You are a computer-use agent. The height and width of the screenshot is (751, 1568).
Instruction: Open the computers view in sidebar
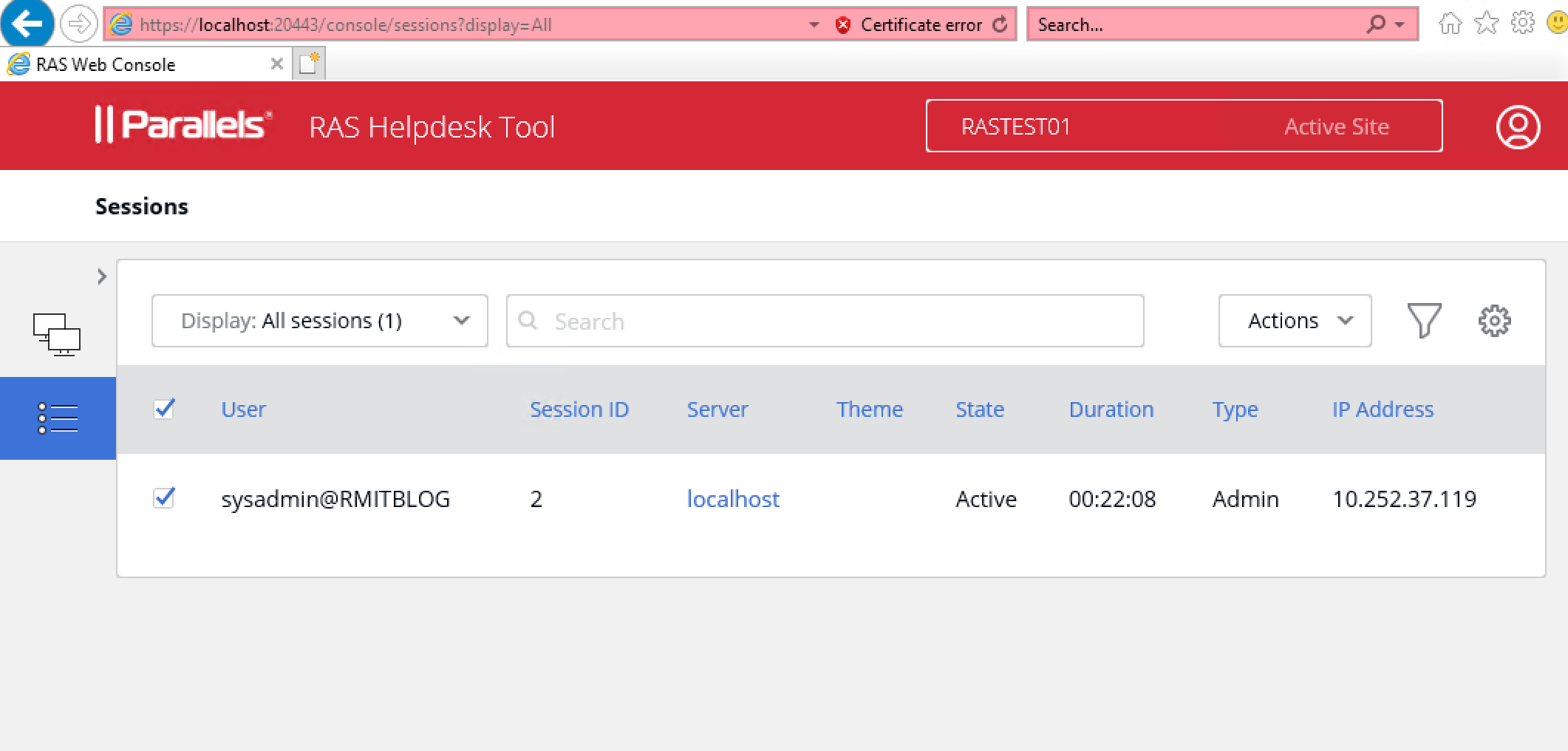[x=57, y=334]
